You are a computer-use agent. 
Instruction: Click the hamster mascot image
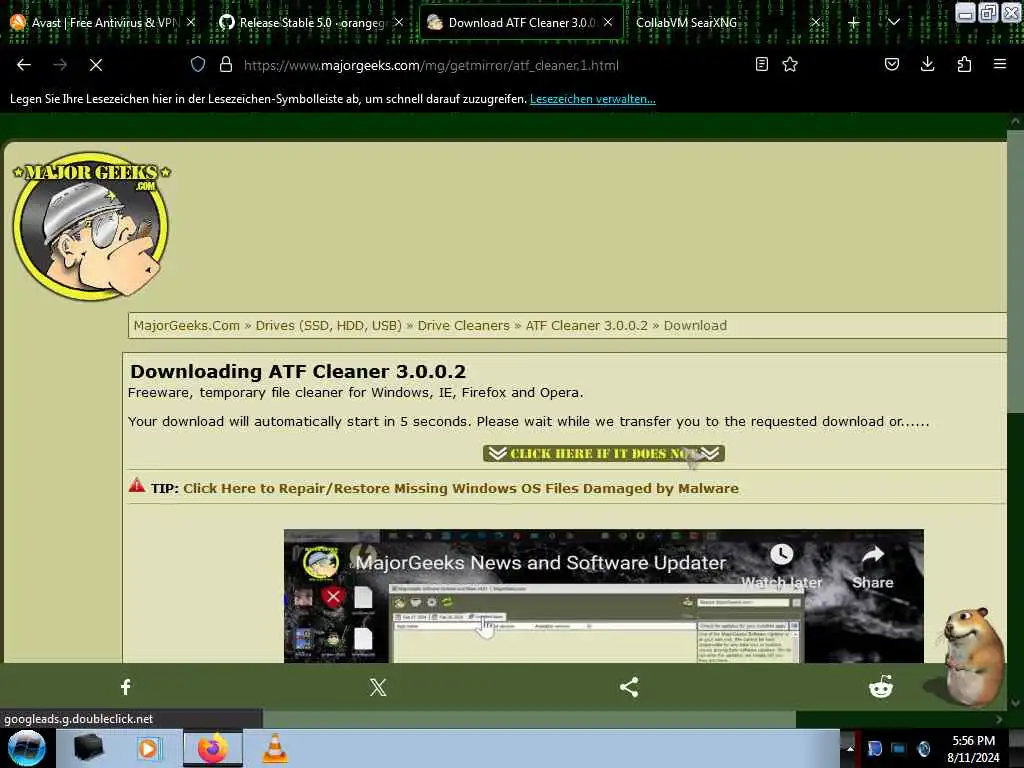pyautogui.click(x=972, y=656)
